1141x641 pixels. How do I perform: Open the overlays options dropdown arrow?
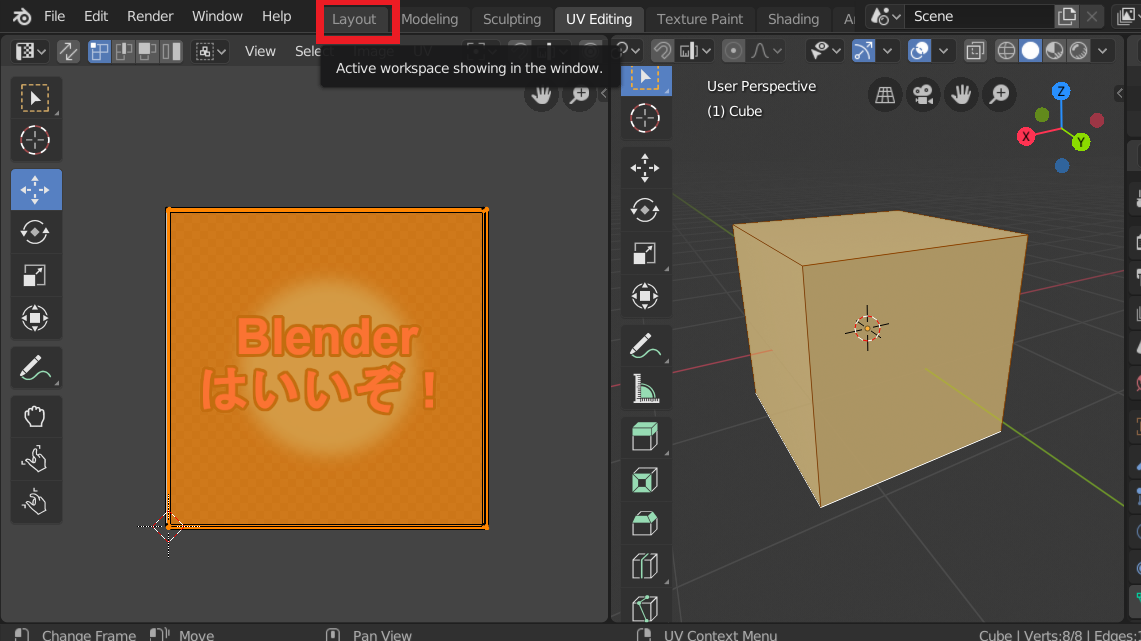click(944, 51)
